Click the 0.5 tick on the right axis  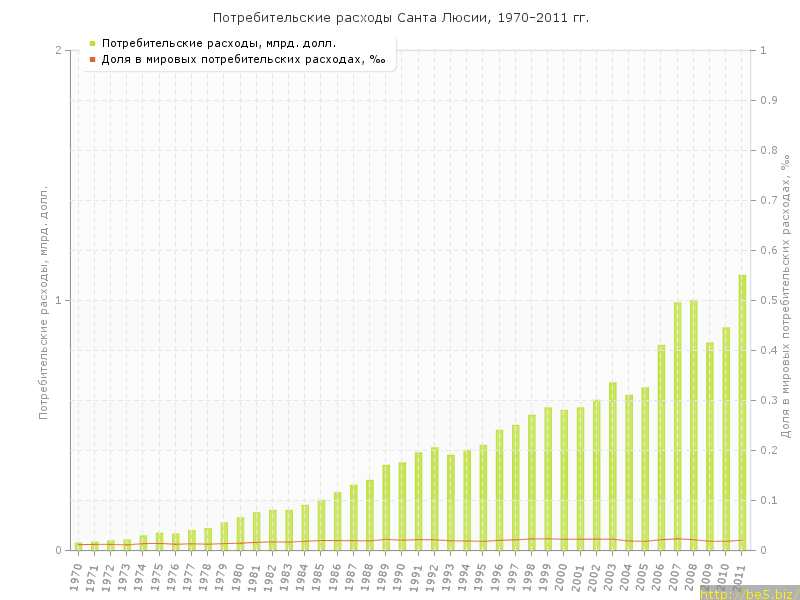click(x=769, y=300)
